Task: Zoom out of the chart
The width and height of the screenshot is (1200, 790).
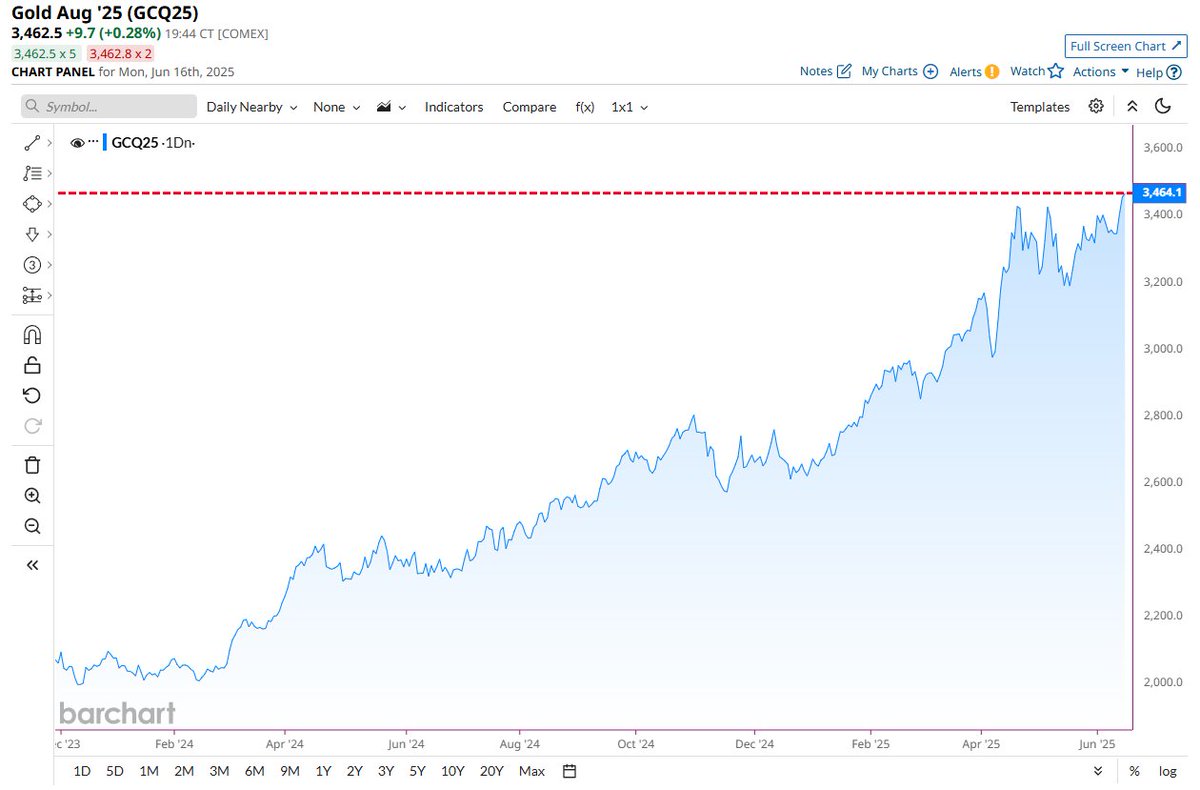Action: click(x=32, y=526)
